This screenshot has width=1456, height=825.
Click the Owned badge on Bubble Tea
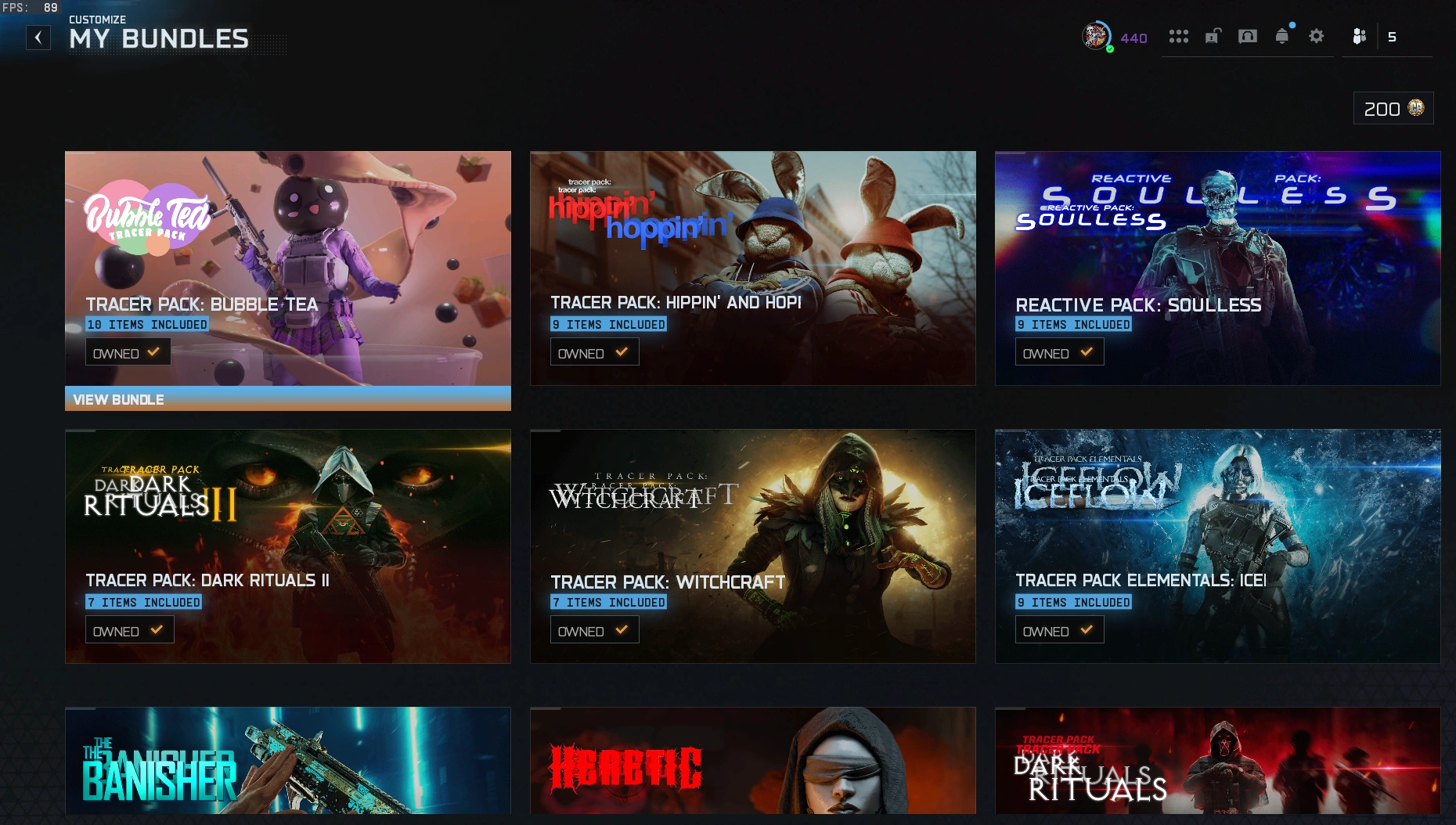[128, 352]
